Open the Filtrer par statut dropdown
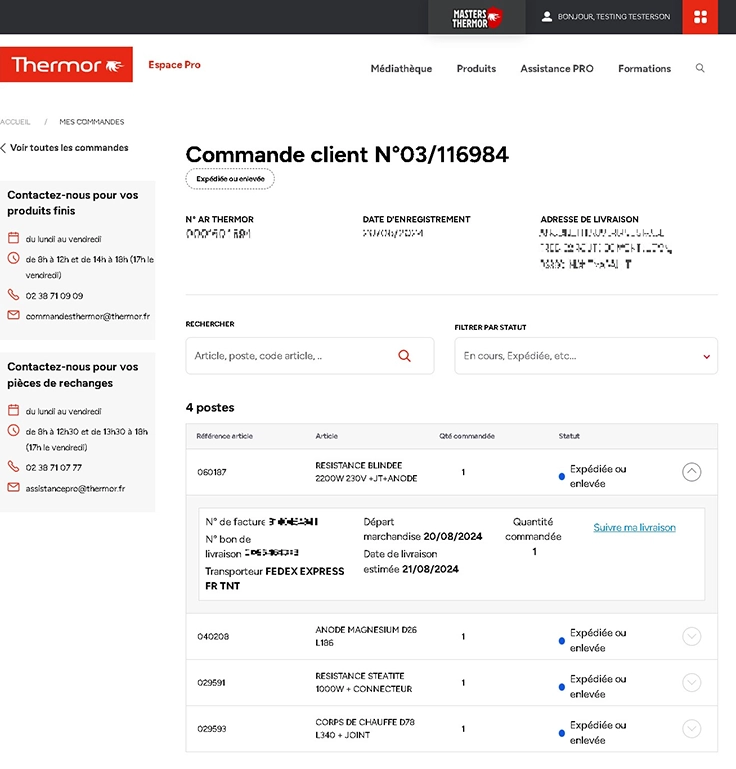736x769 pixels. point(586,356)
